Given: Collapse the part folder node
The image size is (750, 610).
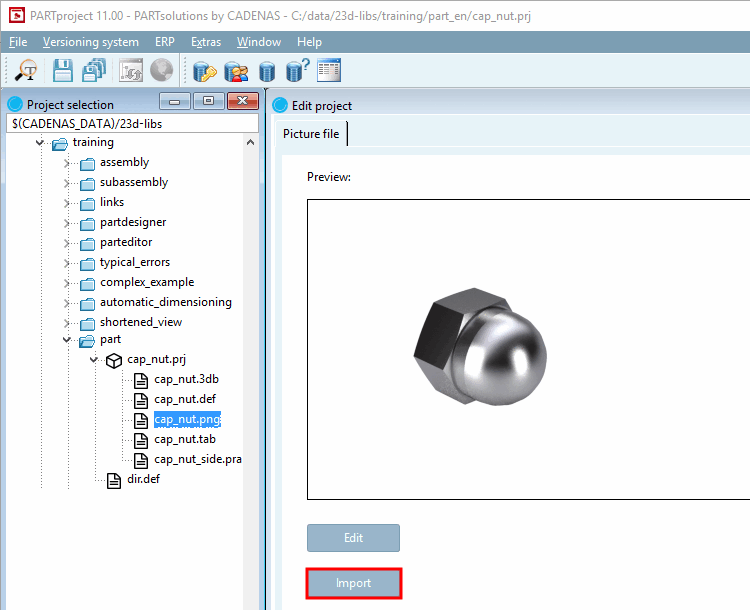Looking at the screenshot, I should 66,340.
